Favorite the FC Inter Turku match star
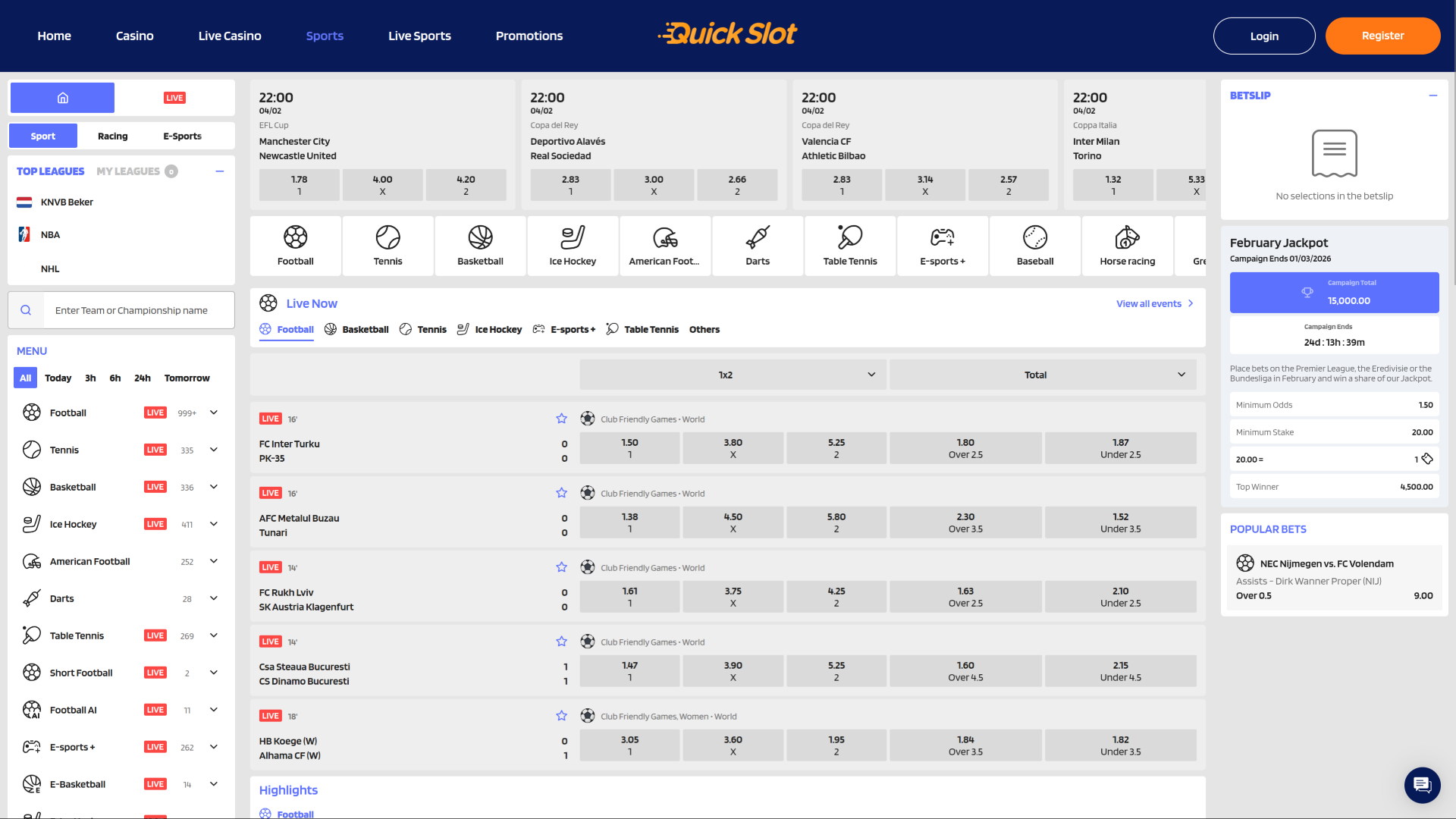 point(561,419)
